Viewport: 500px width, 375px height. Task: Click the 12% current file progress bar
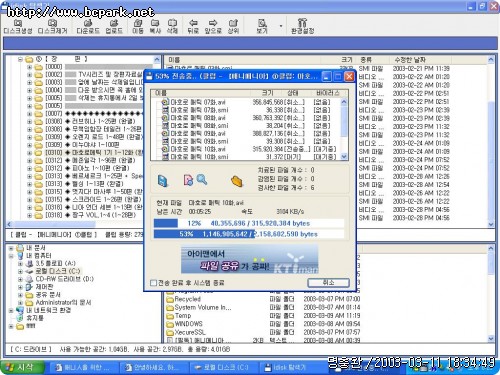(249, 223)
